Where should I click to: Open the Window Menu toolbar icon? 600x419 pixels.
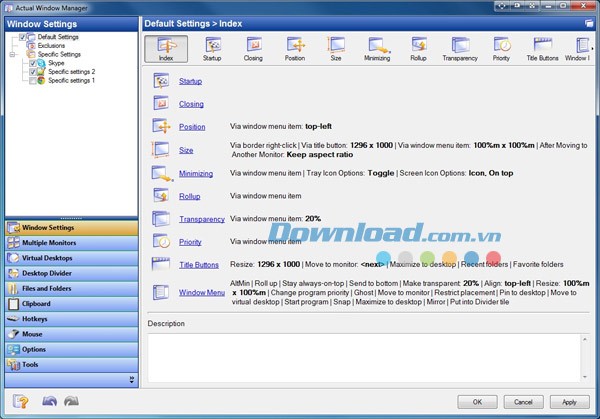click(x=578, y=49)
